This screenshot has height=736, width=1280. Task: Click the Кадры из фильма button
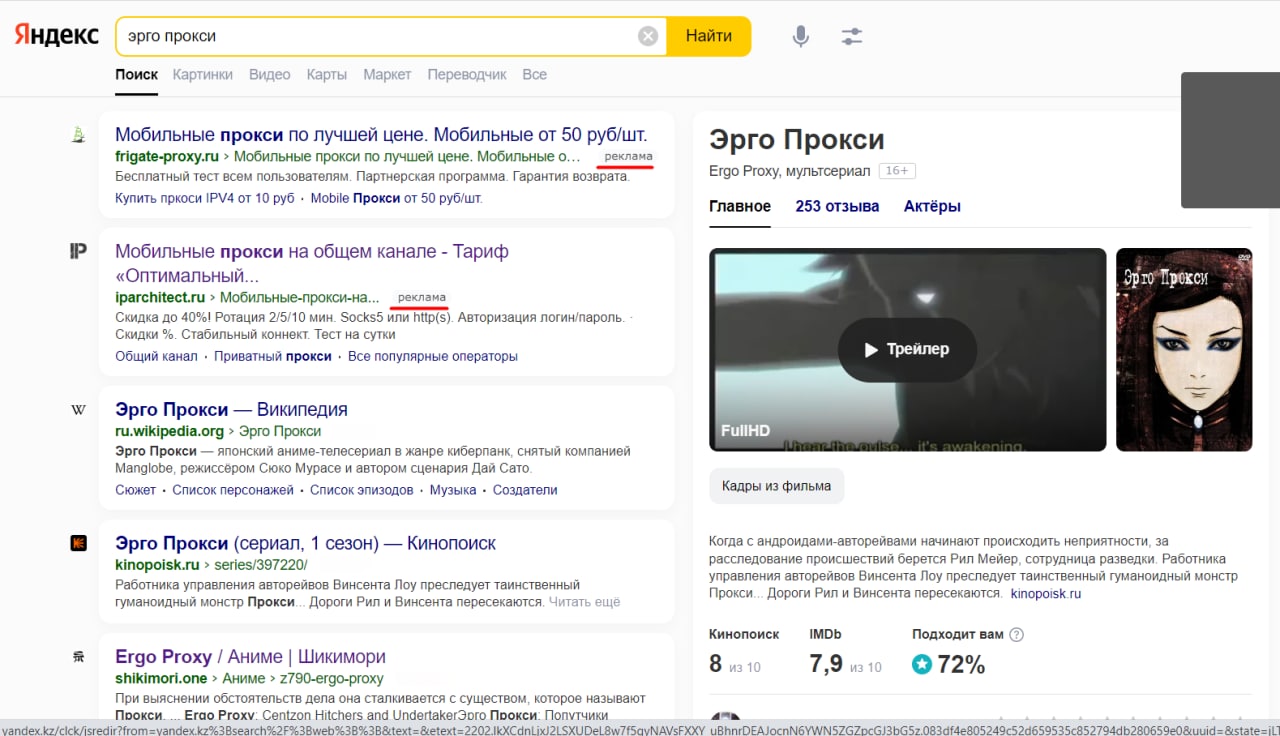pyautogui.click(x=777, y=486)
